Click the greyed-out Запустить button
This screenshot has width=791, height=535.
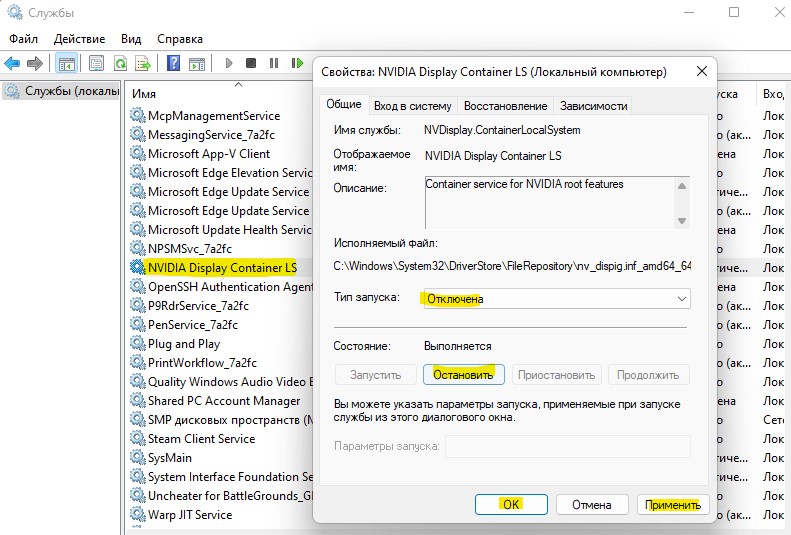pyautogui.click(x=375, y=375)
